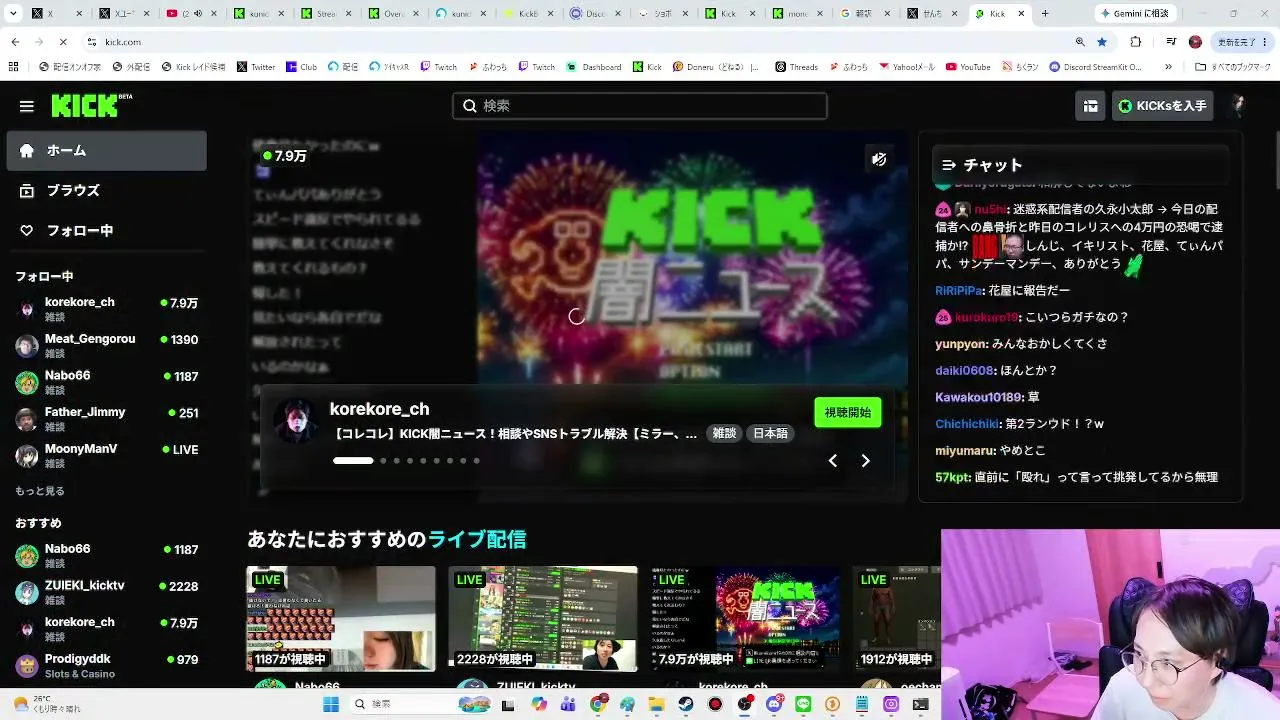1280x720 pixels.
Task: Open Father_Jimmy in followed channels
Action: 107,419
